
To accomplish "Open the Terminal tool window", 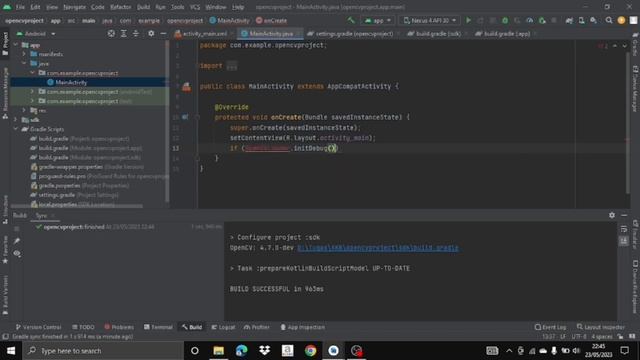I will pos(158,327).
